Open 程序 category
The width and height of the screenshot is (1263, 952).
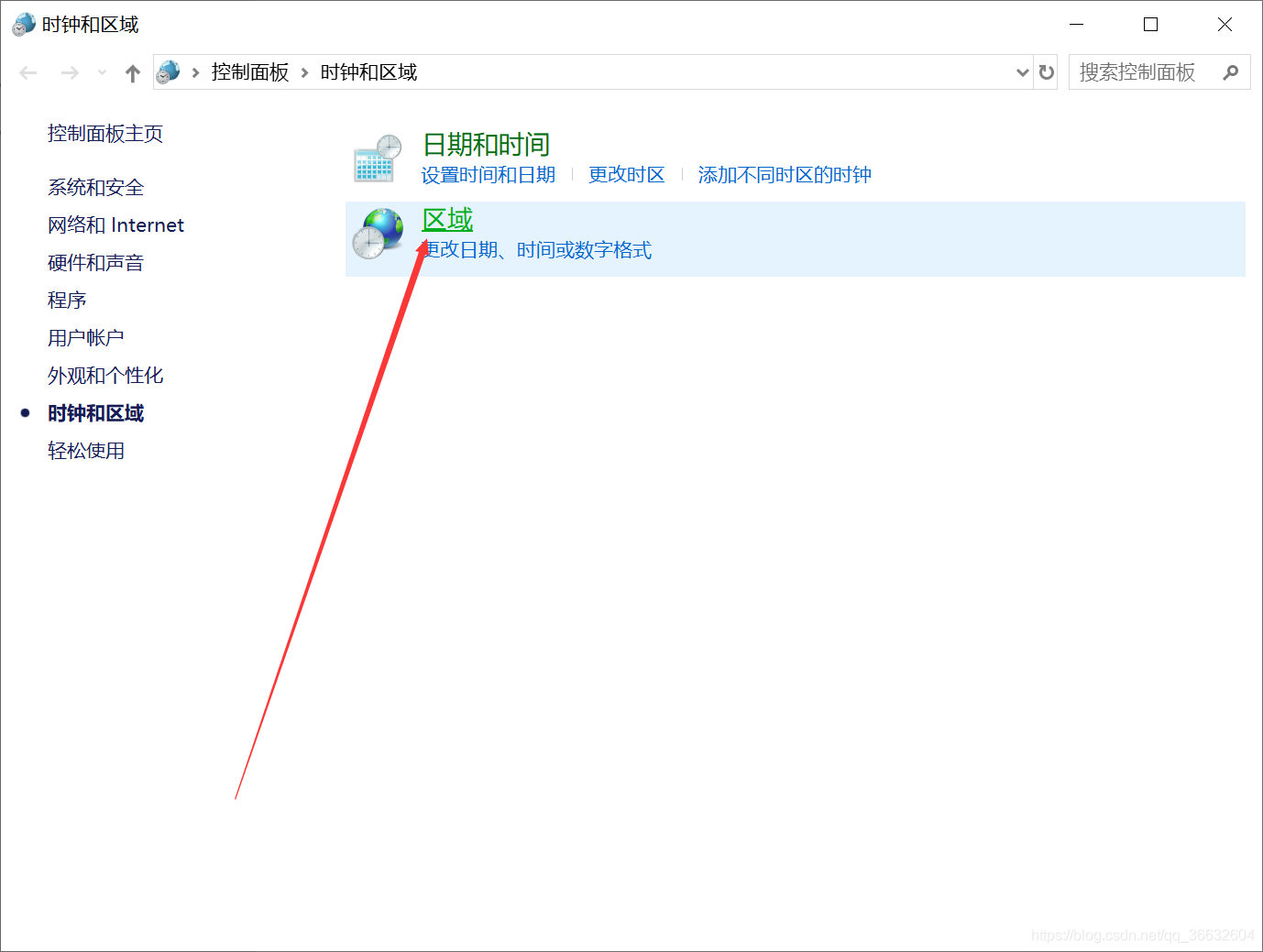[67, 301]
